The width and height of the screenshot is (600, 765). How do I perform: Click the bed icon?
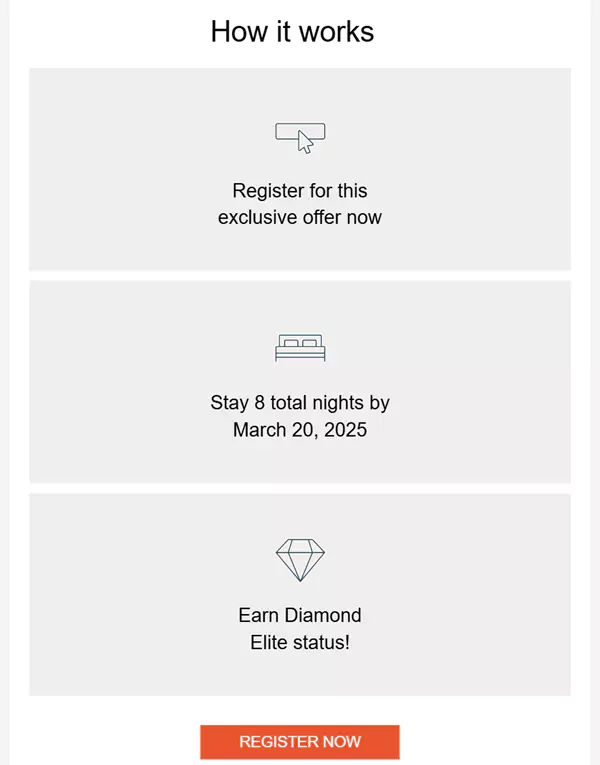tap(300, 348)
